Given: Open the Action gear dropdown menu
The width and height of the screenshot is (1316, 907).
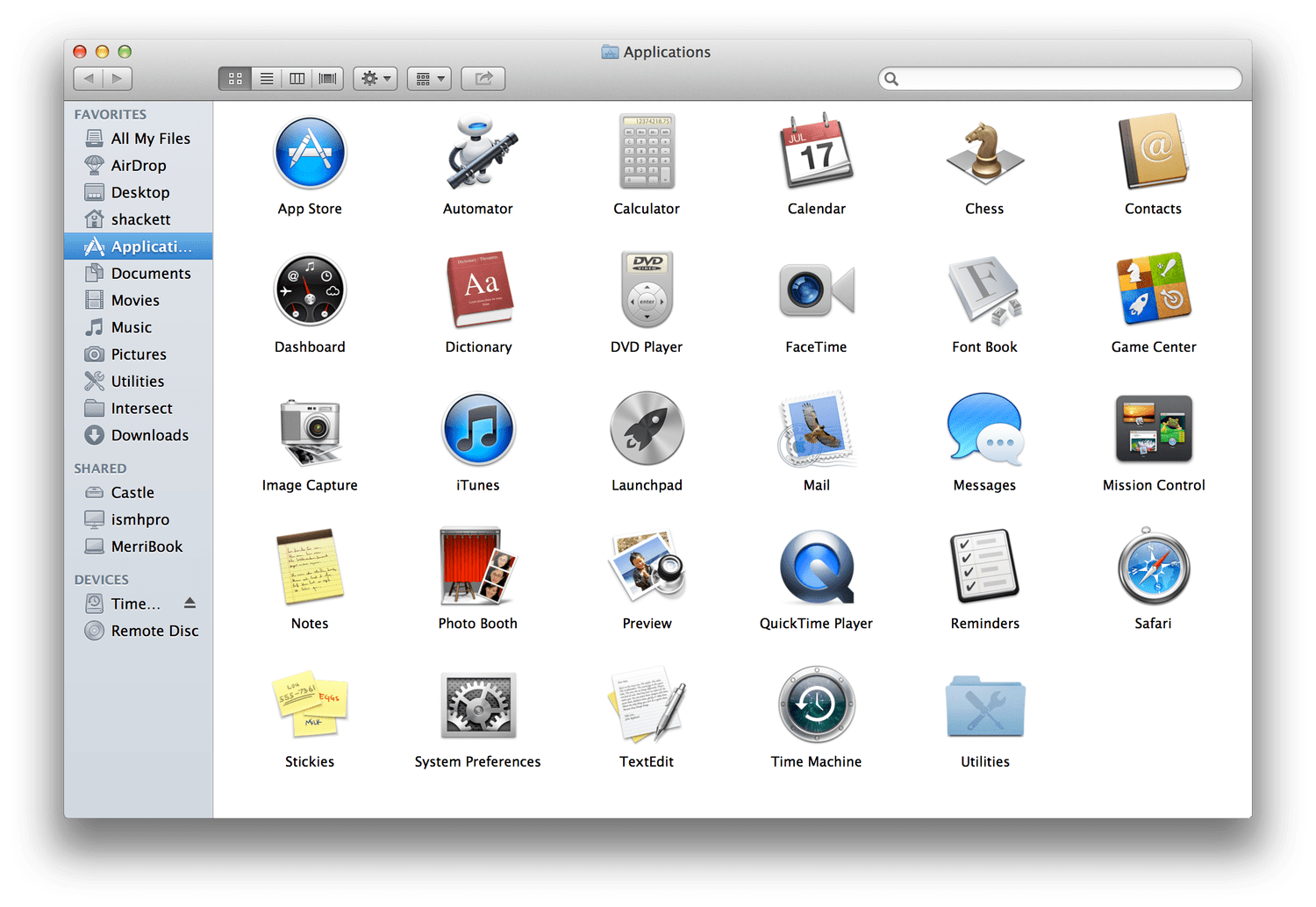Looking at the screenshot, I should click(375, 79).
